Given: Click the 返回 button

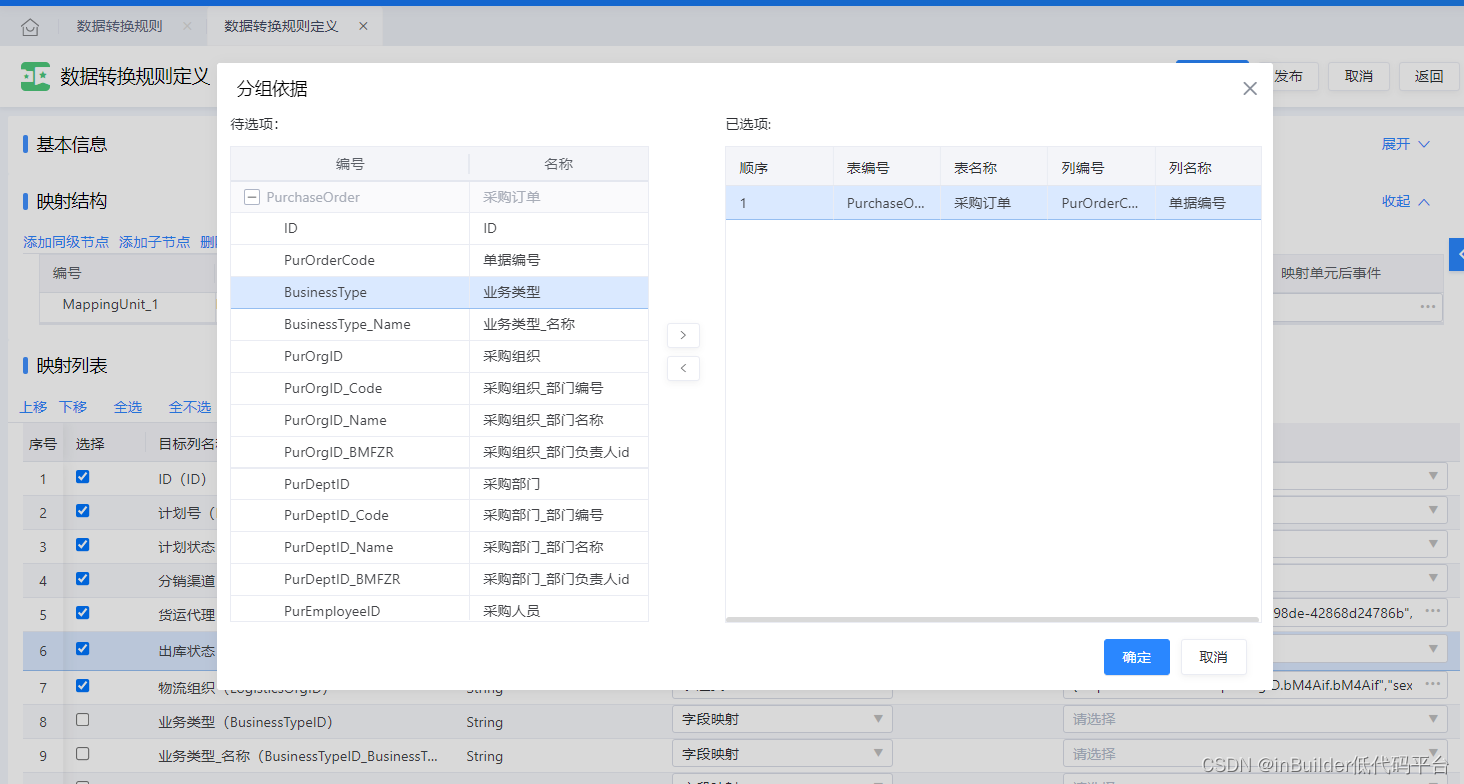Looking at the screenshot, I should 1429,76.
